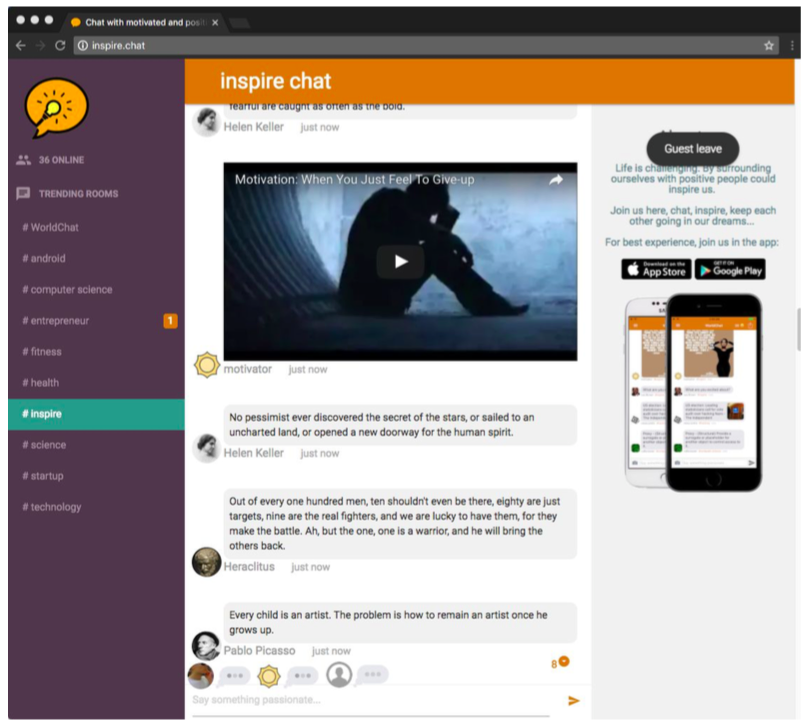The height and width of the screenshot is (721, 801).
Task: Play the Motivation video
Action: (400, 262)
